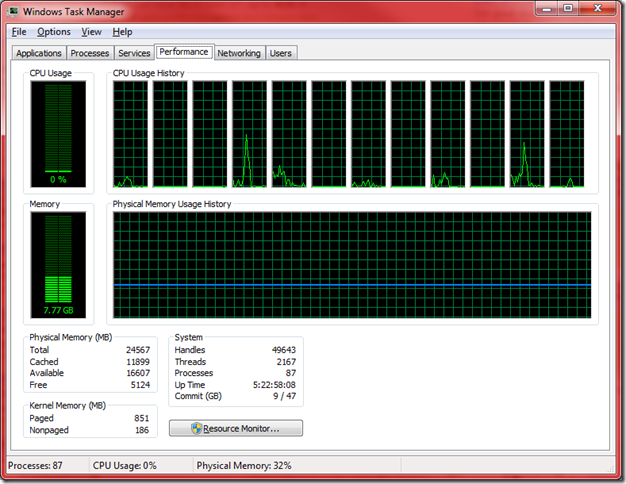Click the Physical Memory Usage History graph
This screenshot has height=484, width=626.
point(352,265)
